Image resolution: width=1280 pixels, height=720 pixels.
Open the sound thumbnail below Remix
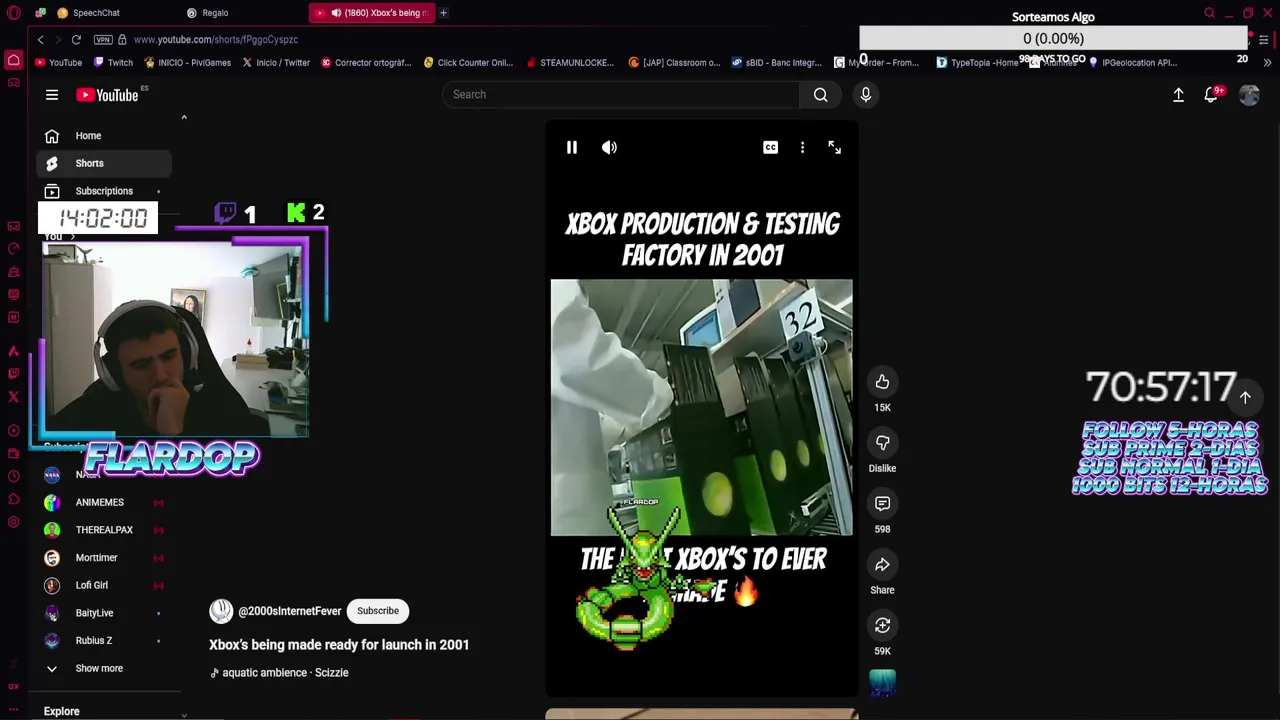point(882,683)
